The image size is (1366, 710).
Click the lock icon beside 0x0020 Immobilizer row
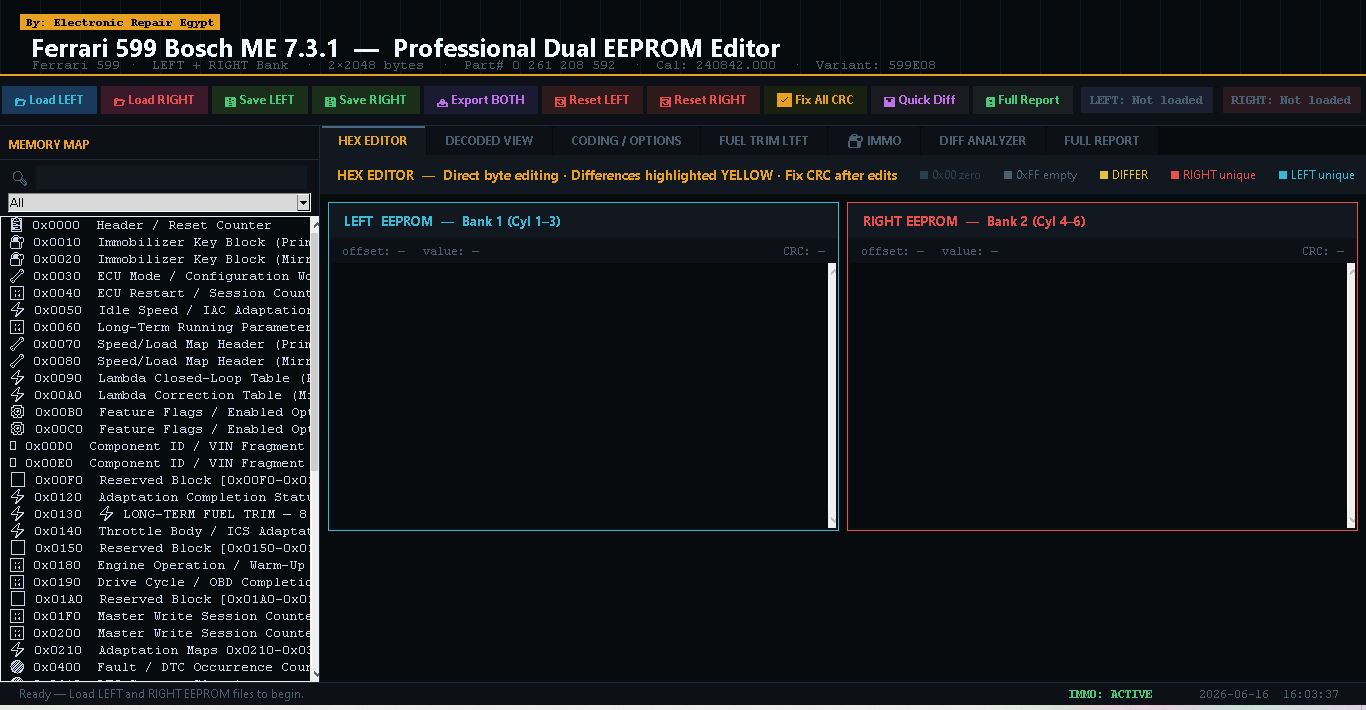point(17,259)
